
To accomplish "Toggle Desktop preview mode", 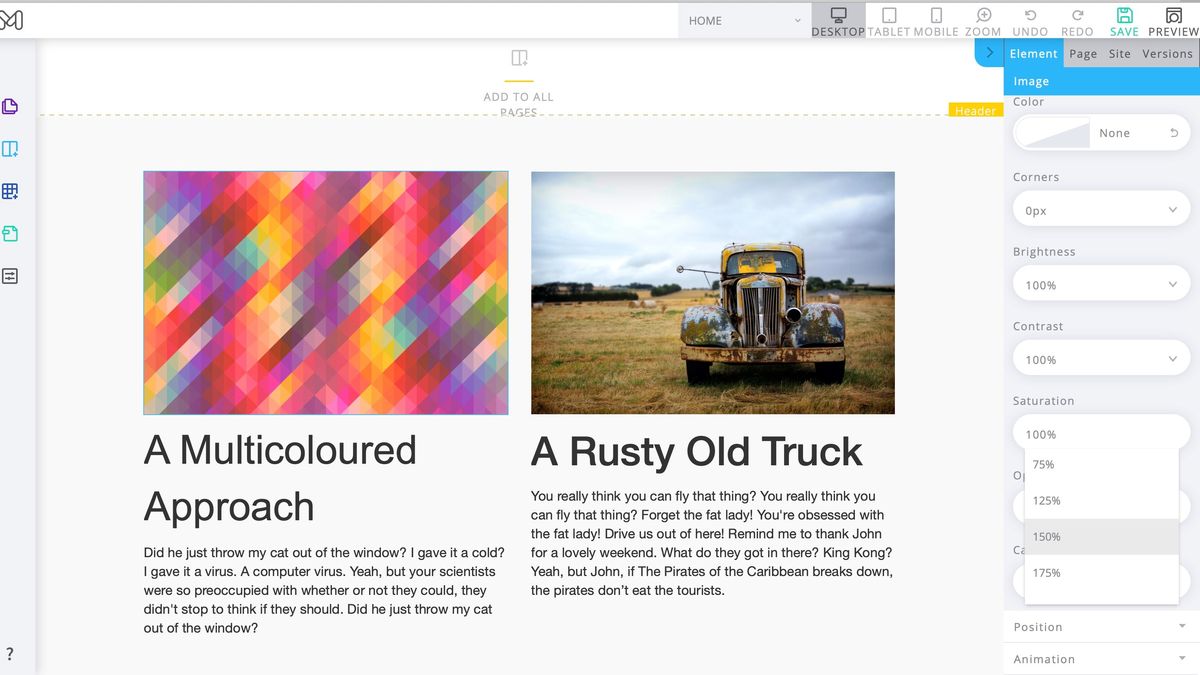I will tap(838, 18).
